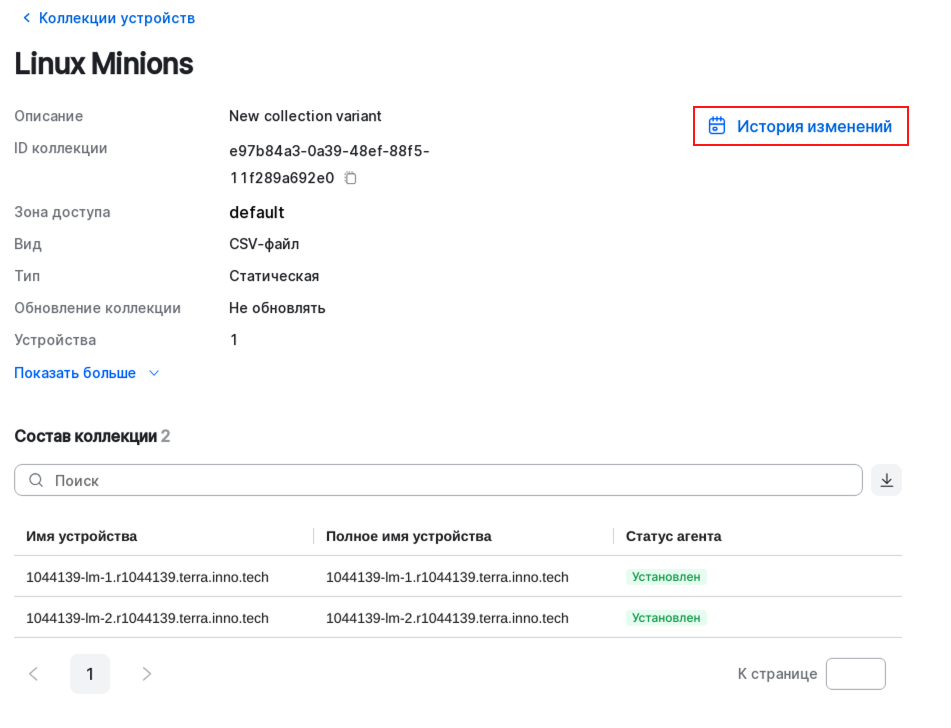Expand details via Показать больше

pos(74,372)
